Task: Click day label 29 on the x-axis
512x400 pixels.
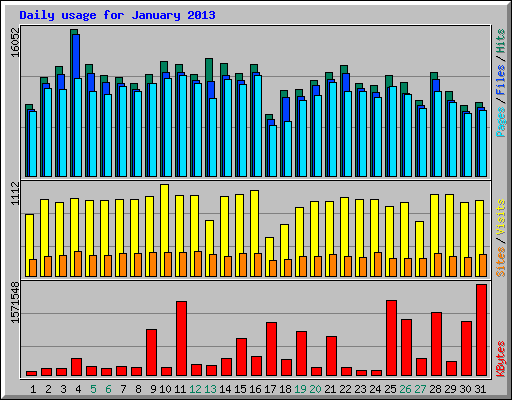Action: (450, 389)
